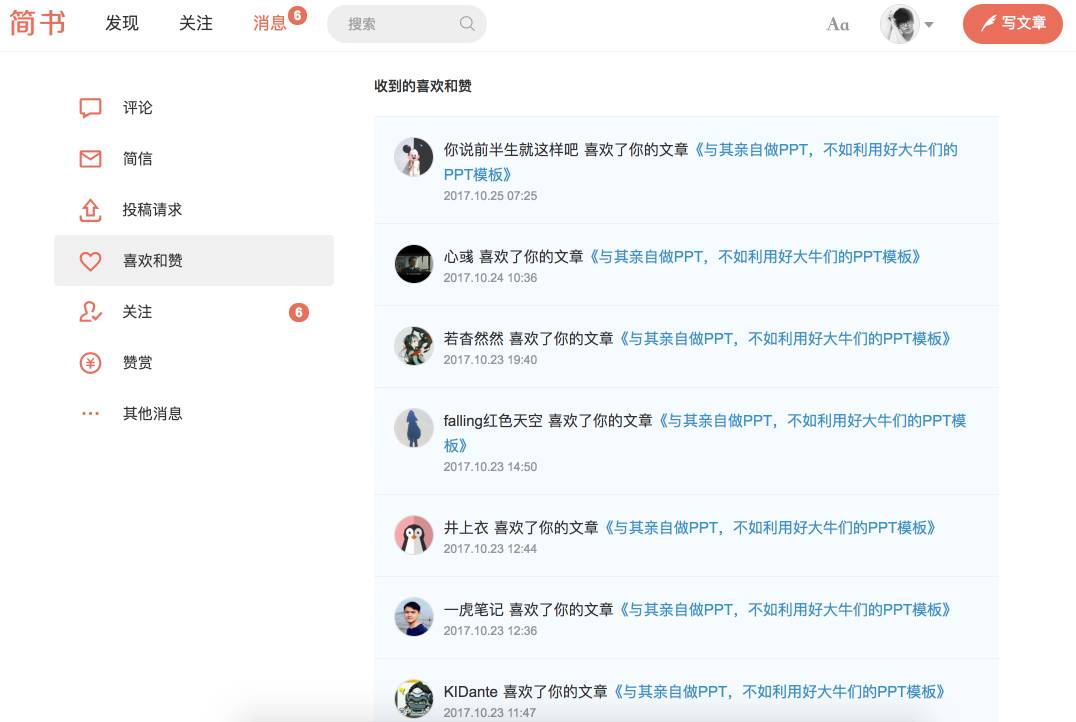Click the red badge 6 beside 关注

click(x=299, y=312)
